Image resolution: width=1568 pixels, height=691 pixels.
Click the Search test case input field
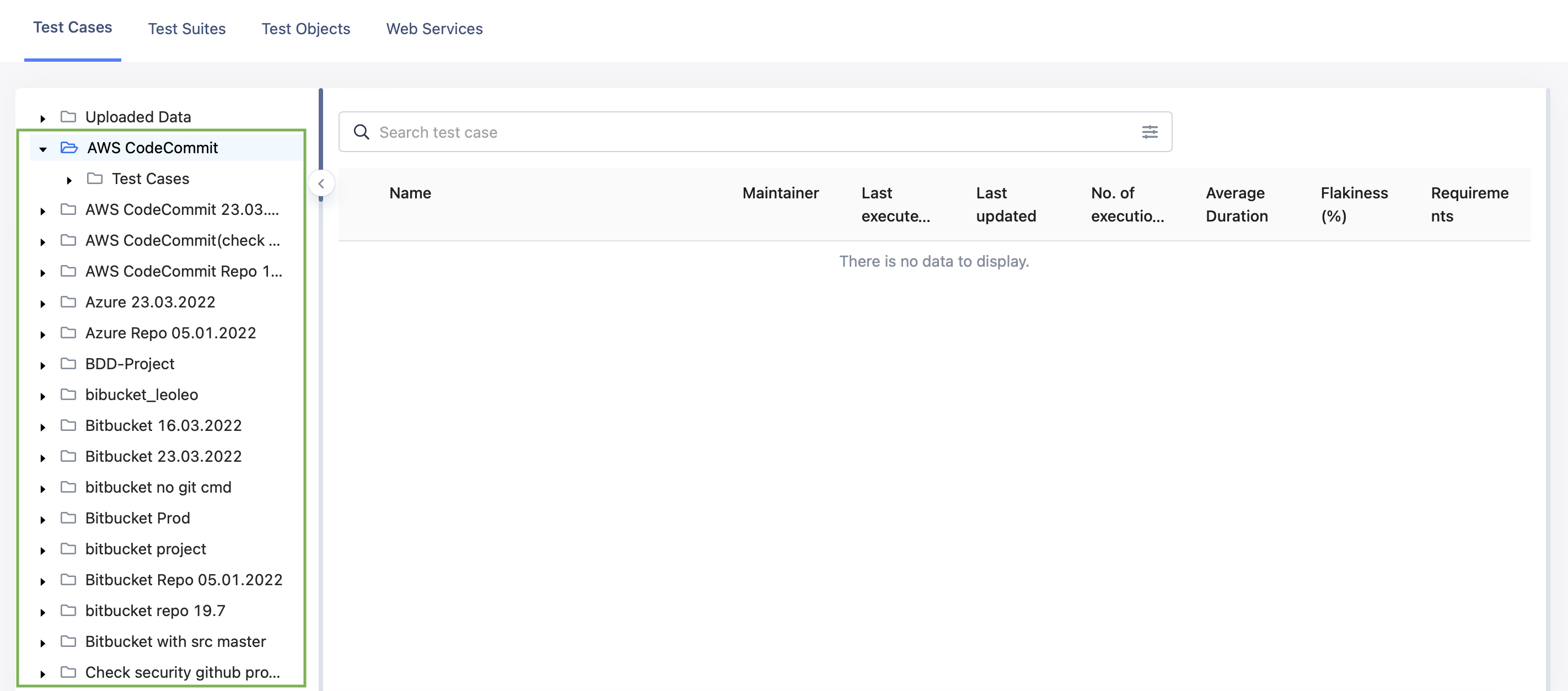click(x=755, y=131)
